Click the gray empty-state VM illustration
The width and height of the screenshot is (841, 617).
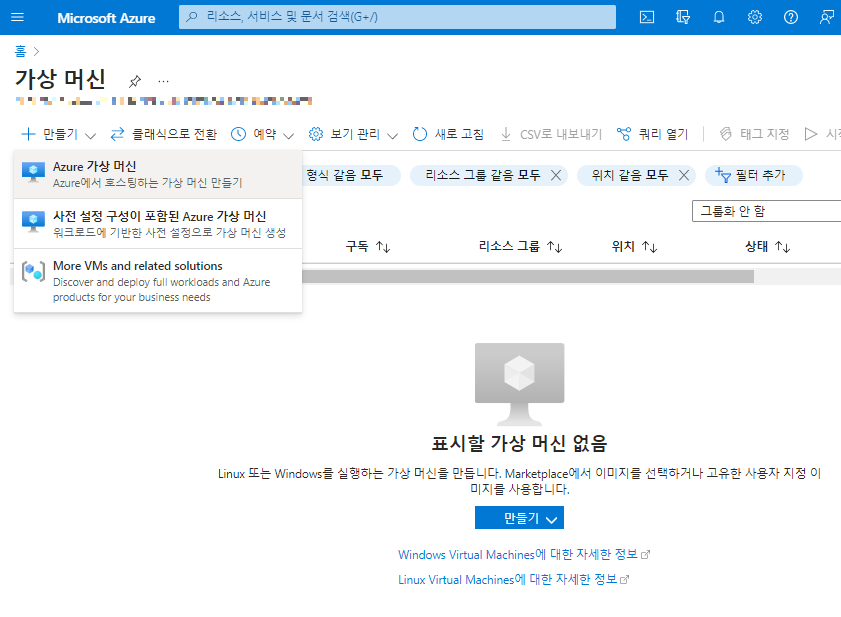click(x=519, y=384)
